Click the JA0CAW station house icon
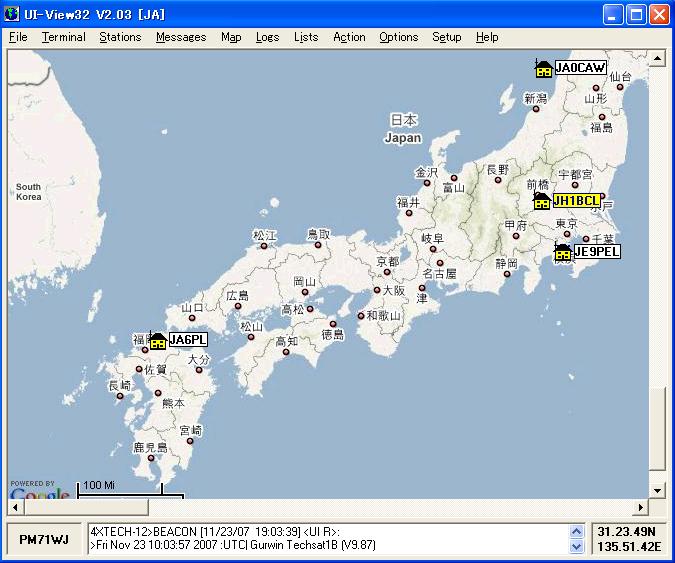 pos(544,68)
